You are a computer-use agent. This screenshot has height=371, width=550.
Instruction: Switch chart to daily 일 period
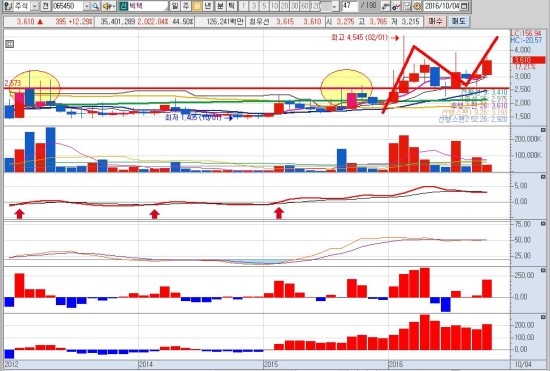pos(175,6)
